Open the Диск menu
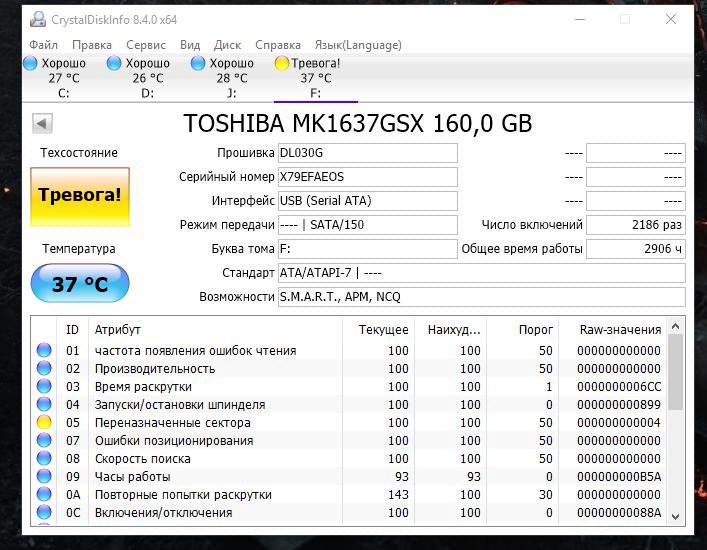 [227, 45]
